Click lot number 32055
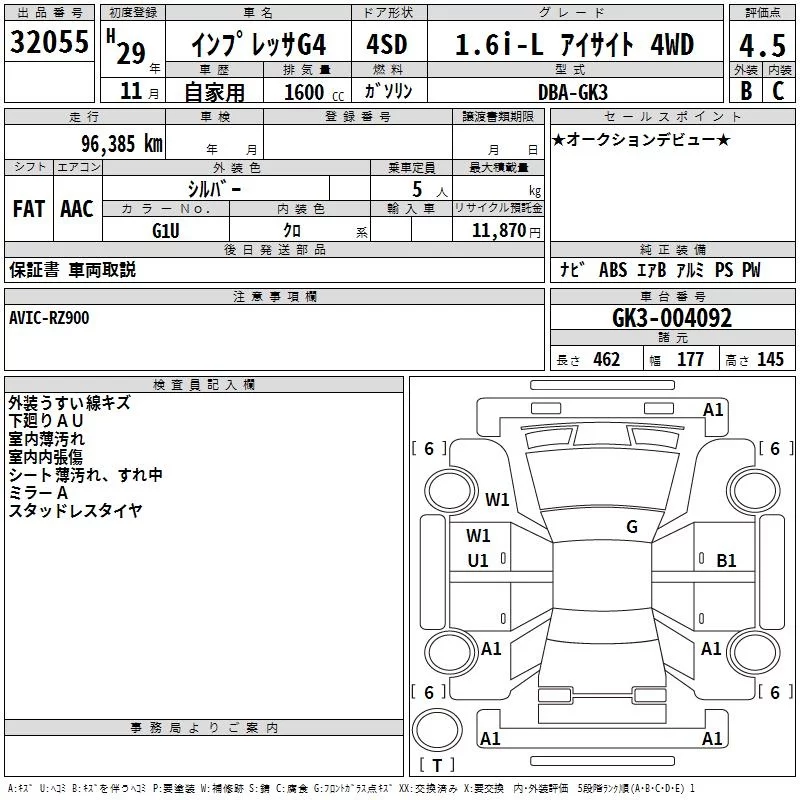 tap(49, 42)
